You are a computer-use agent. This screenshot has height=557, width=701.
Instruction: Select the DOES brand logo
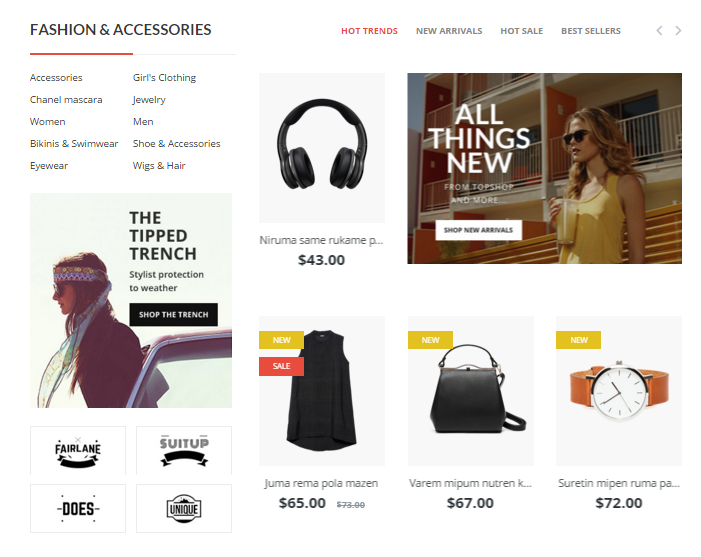point(78,508)
